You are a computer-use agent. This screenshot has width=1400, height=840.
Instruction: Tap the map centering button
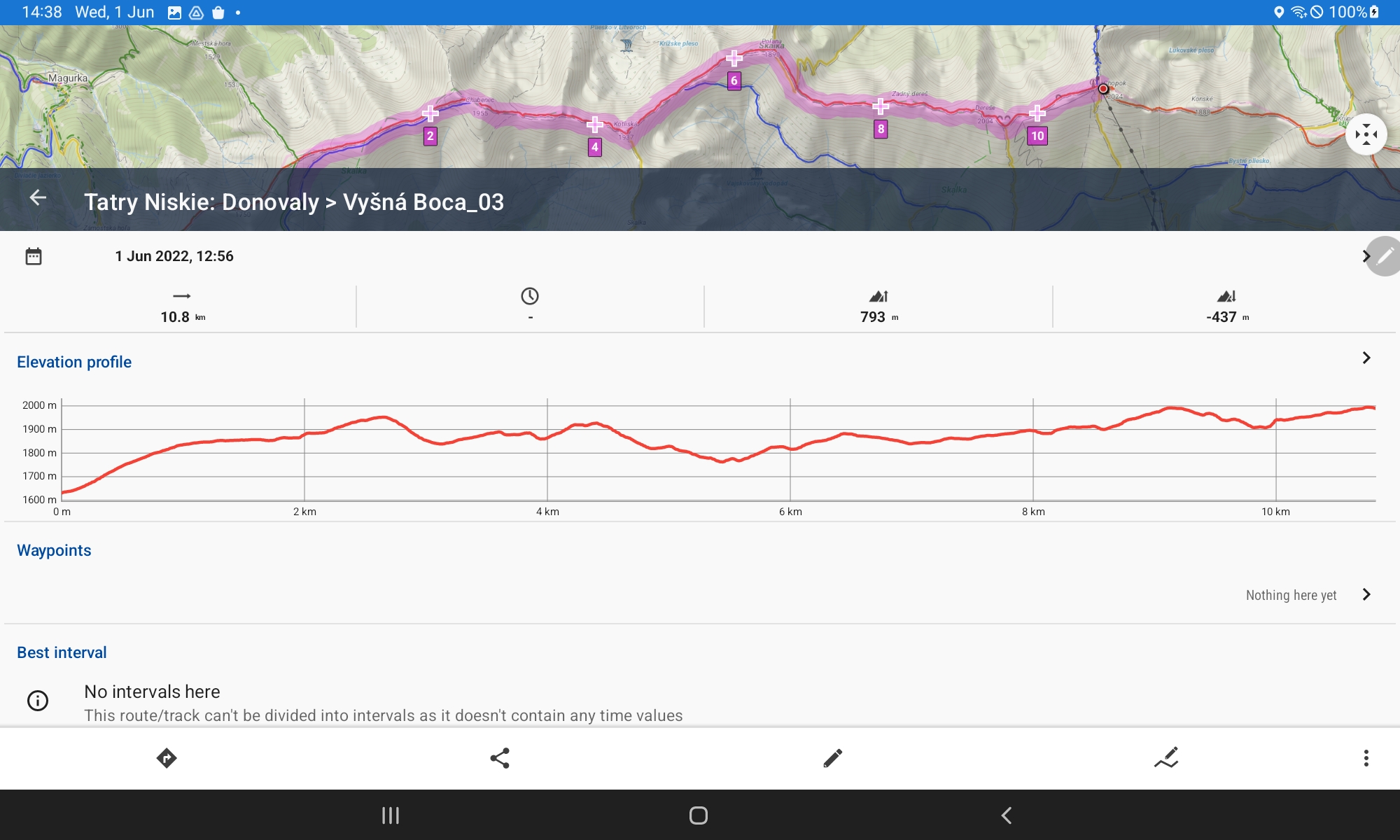tap(1366, 134)
